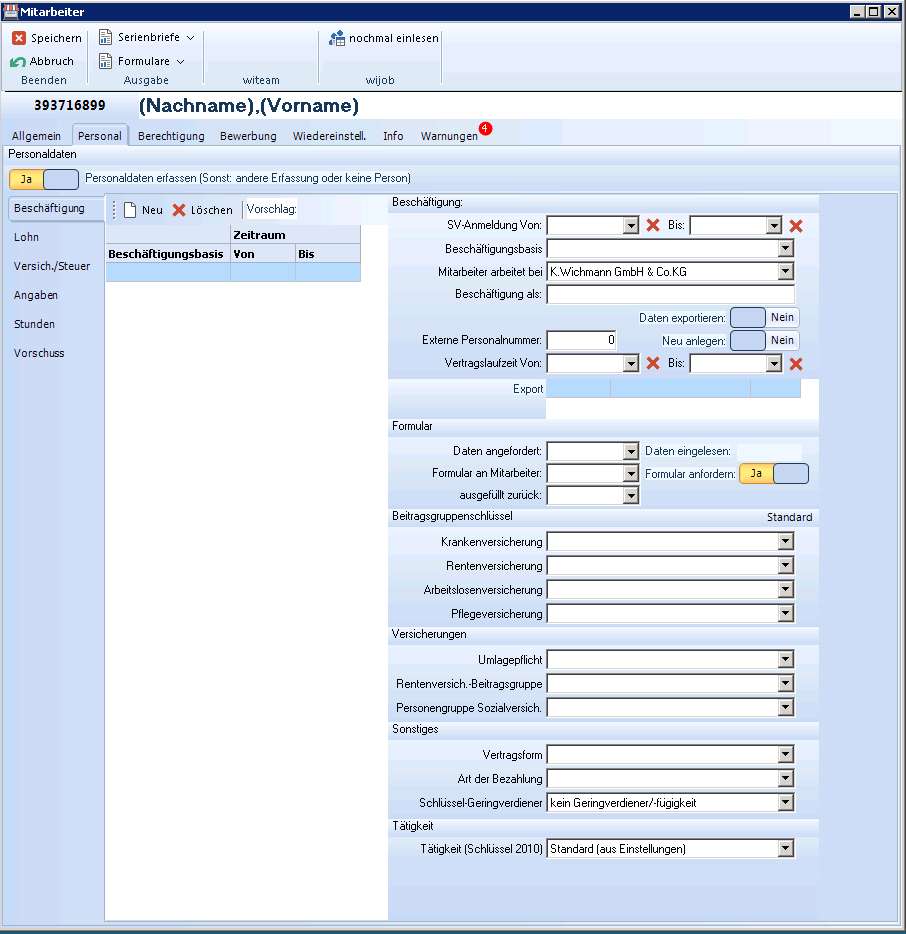
Task: Toggle the Neu anlegen switch
Action: coord(765,340)
